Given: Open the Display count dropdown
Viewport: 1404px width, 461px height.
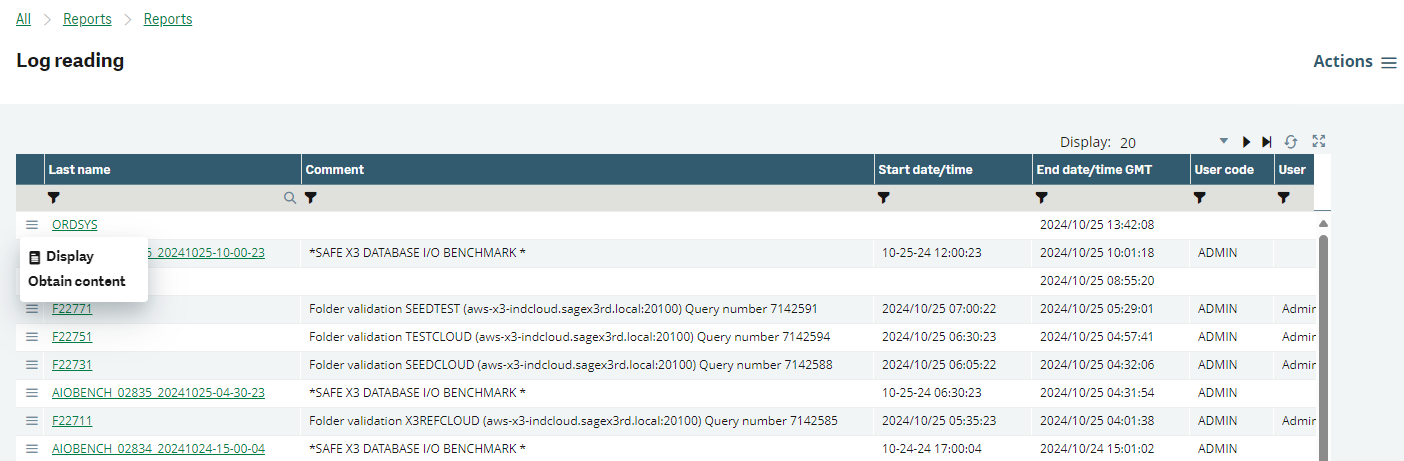Looking at the screenshot, I should pos(1223,142).
